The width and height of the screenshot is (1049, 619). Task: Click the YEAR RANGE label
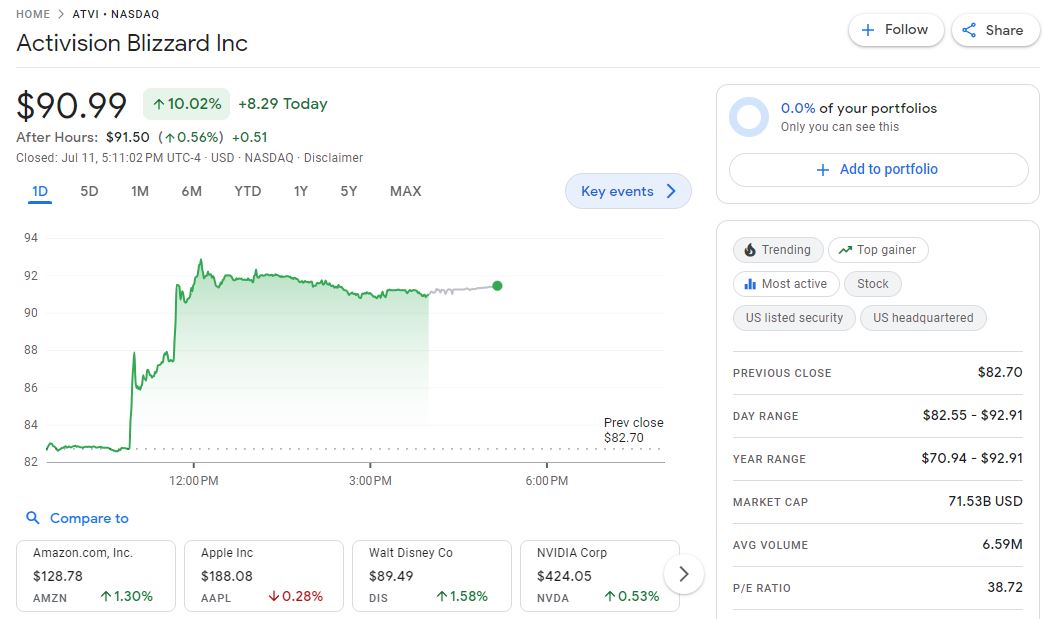pos(769,459)
